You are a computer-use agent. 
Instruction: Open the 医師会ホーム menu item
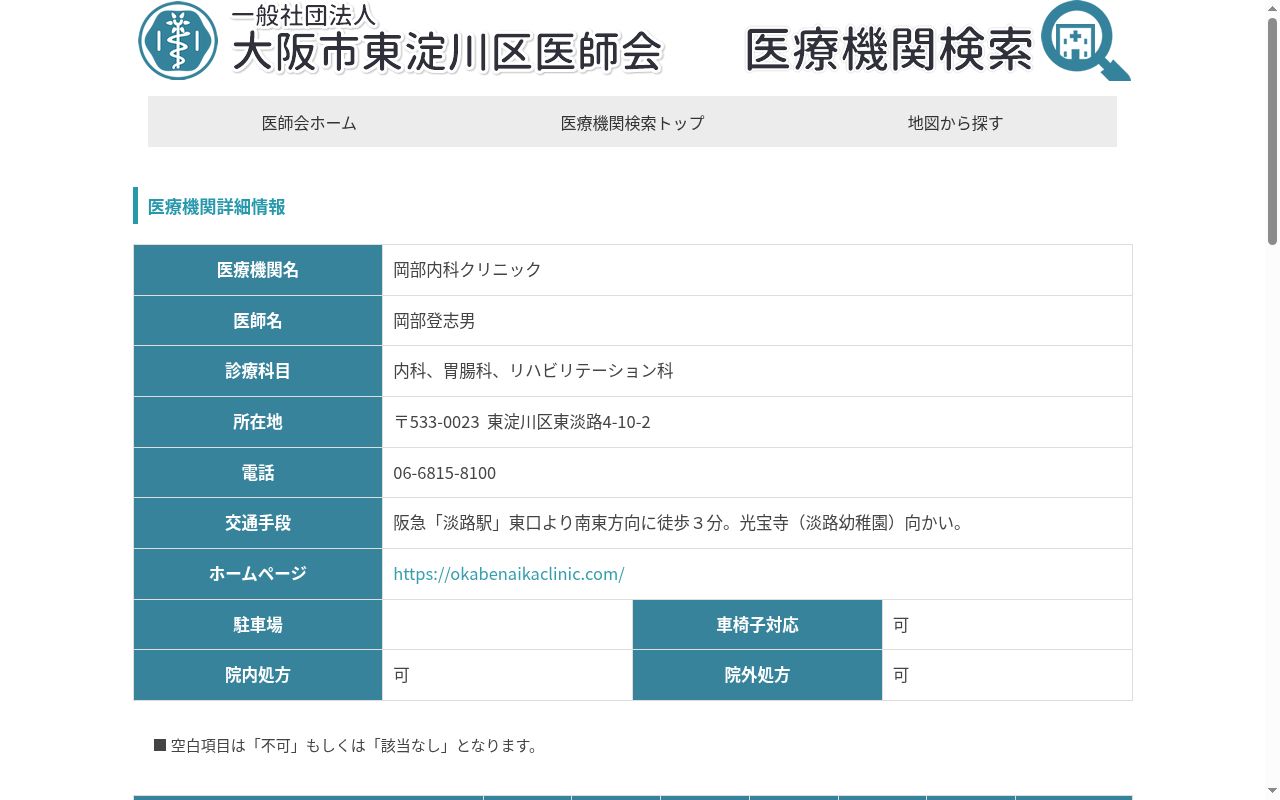click(309, 122)
